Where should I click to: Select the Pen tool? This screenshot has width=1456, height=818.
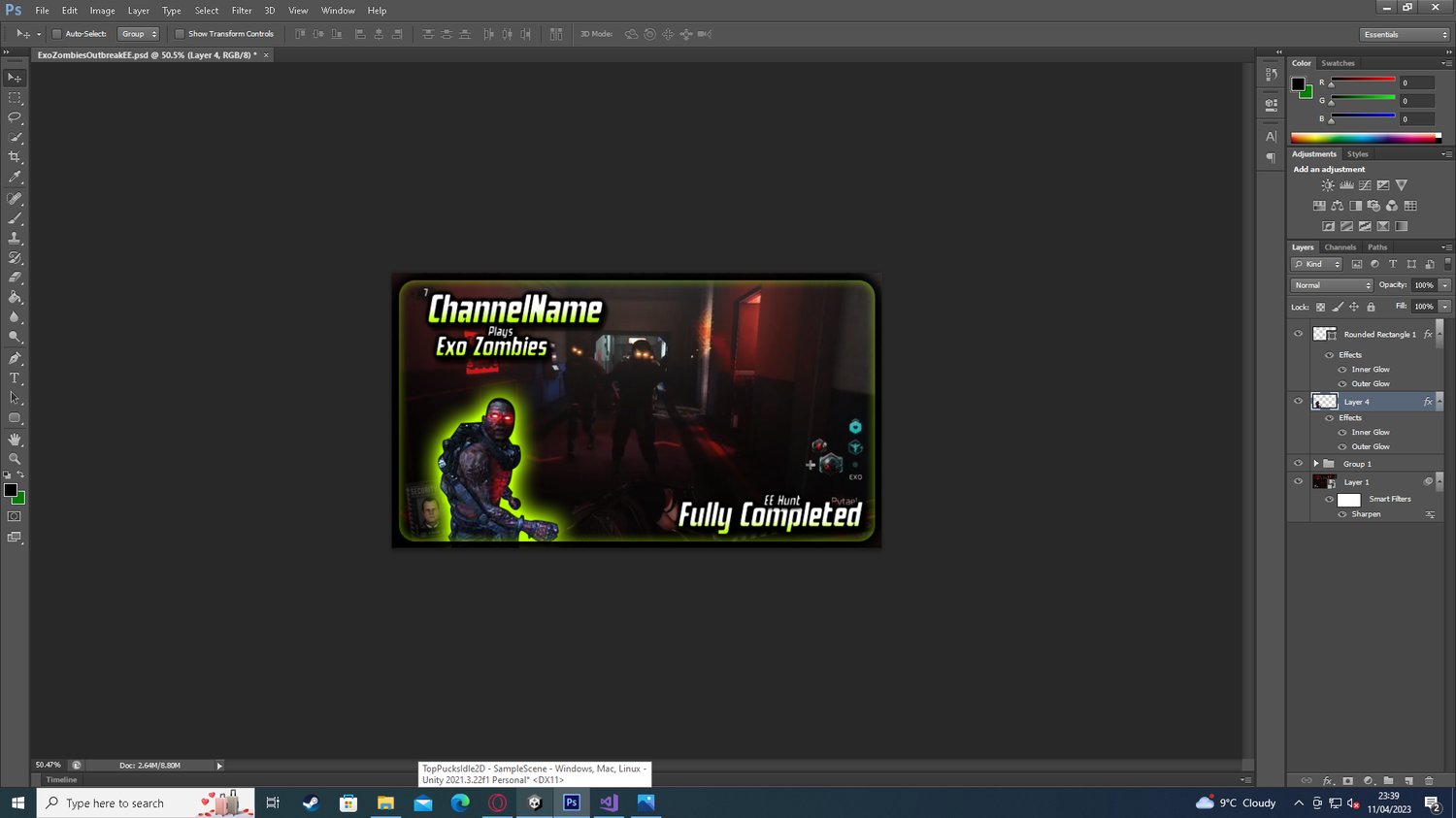[15, 358]
